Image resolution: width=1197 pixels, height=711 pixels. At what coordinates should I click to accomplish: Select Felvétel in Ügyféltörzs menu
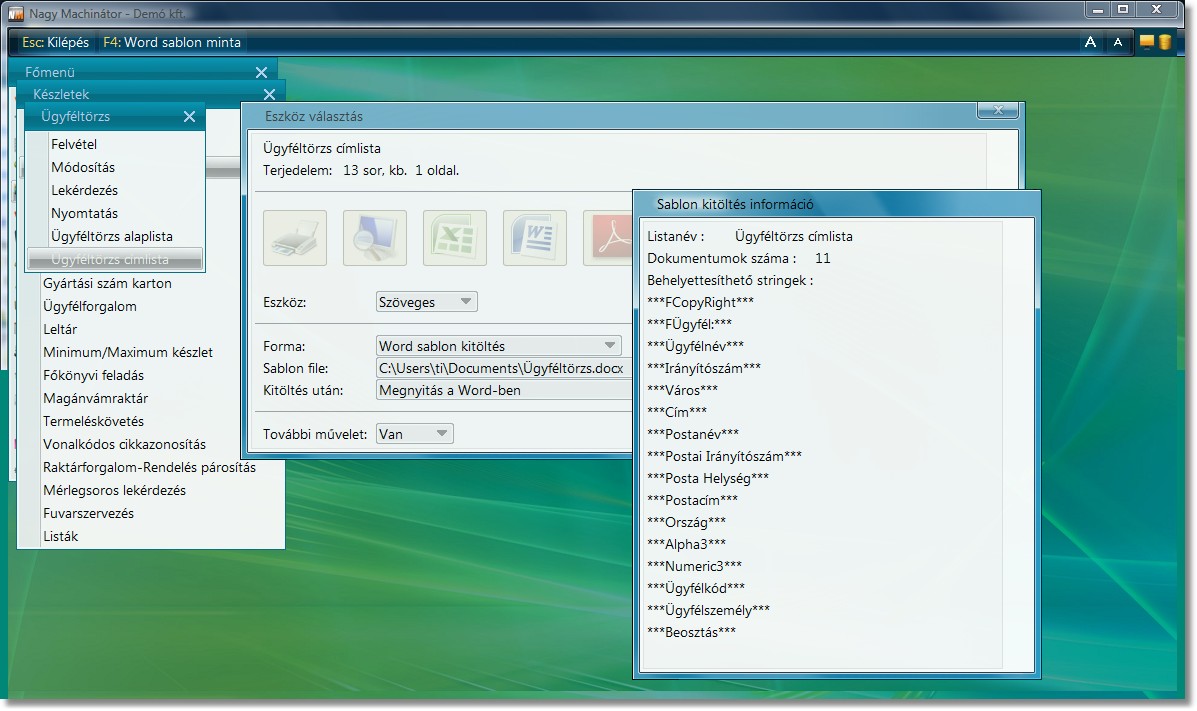click(x=74, y=144)
